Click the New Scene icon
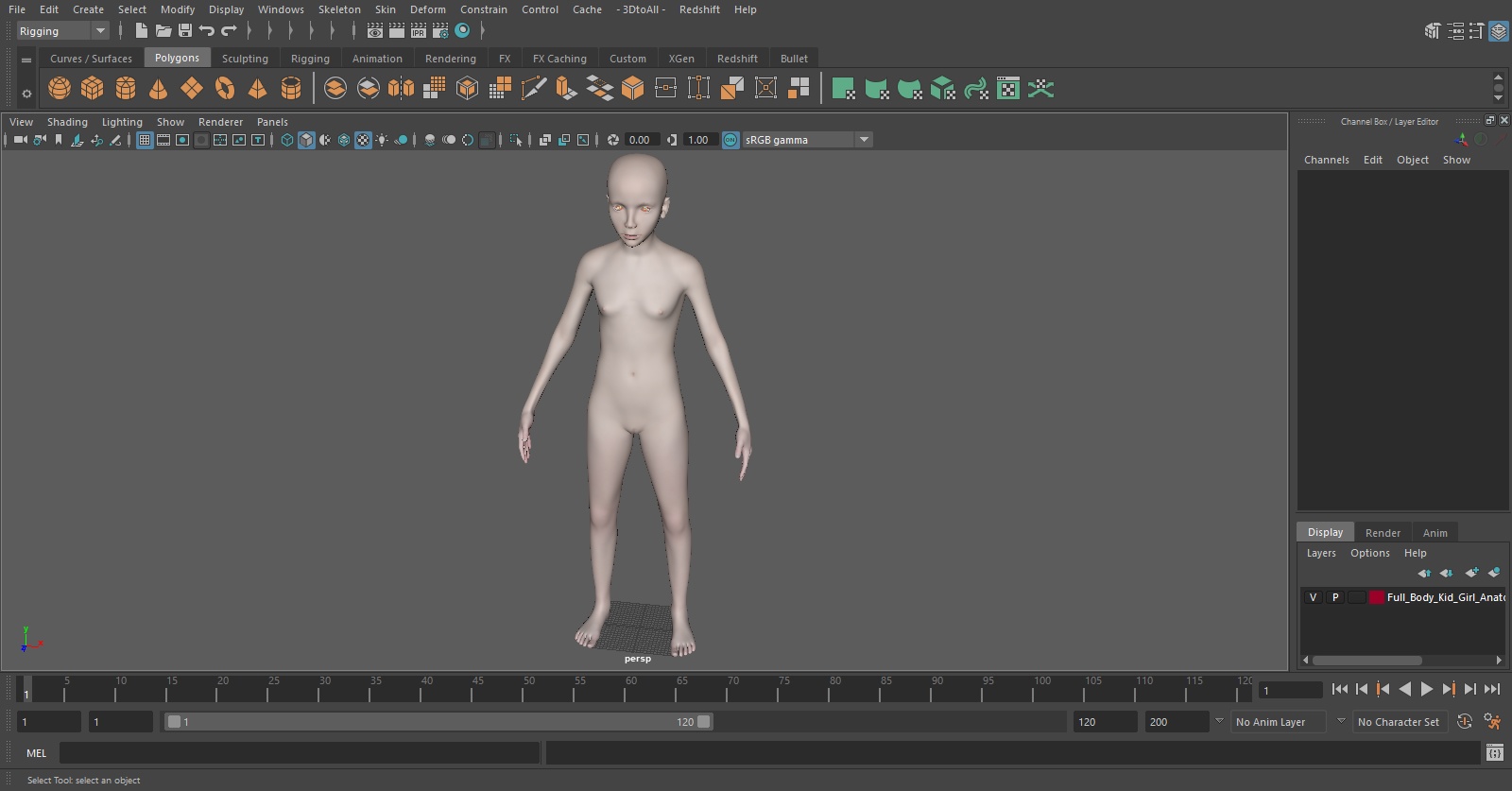 tap(141, 31)
